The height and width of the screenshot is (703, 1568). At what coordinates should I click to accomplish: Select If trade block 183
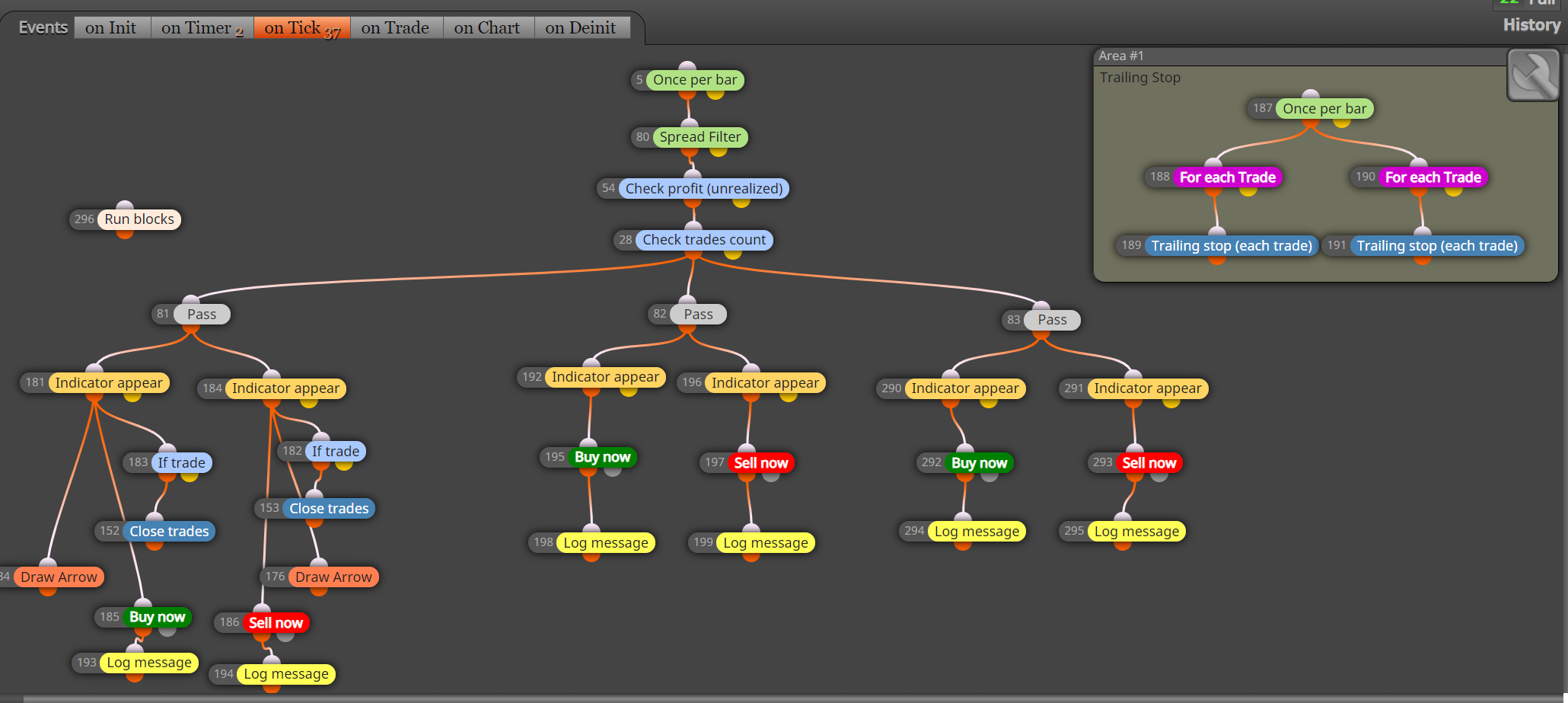click(x=181, y=463)
